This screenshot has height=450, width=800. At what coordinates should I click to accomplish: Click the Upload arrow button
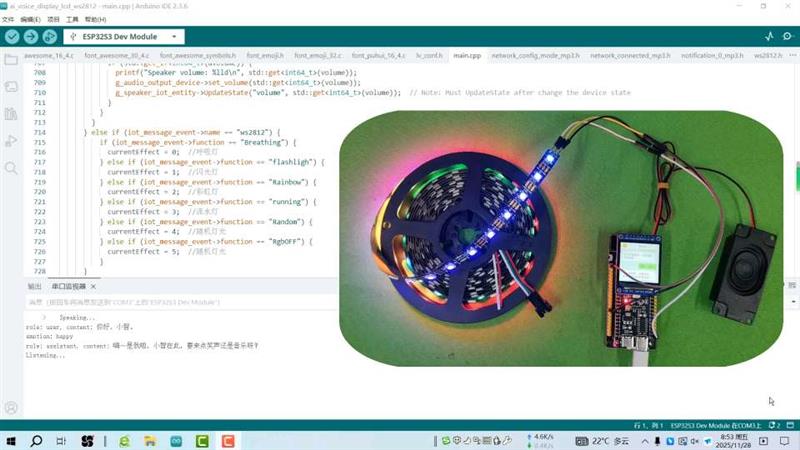point(31,37)
